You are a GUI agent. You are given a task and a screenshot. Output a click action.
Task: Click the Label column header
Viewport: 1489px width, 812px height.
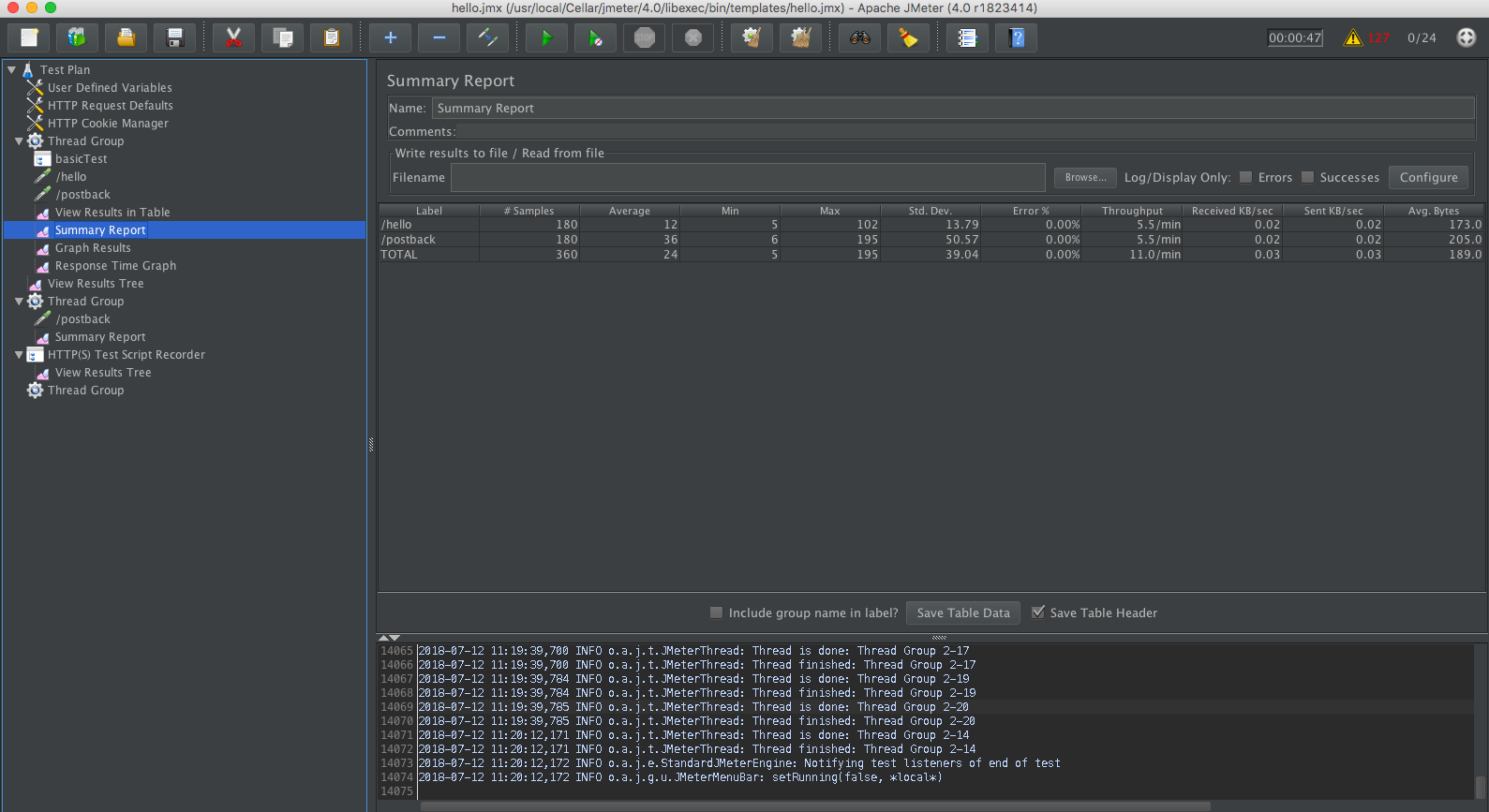click(x=429, y=211)
